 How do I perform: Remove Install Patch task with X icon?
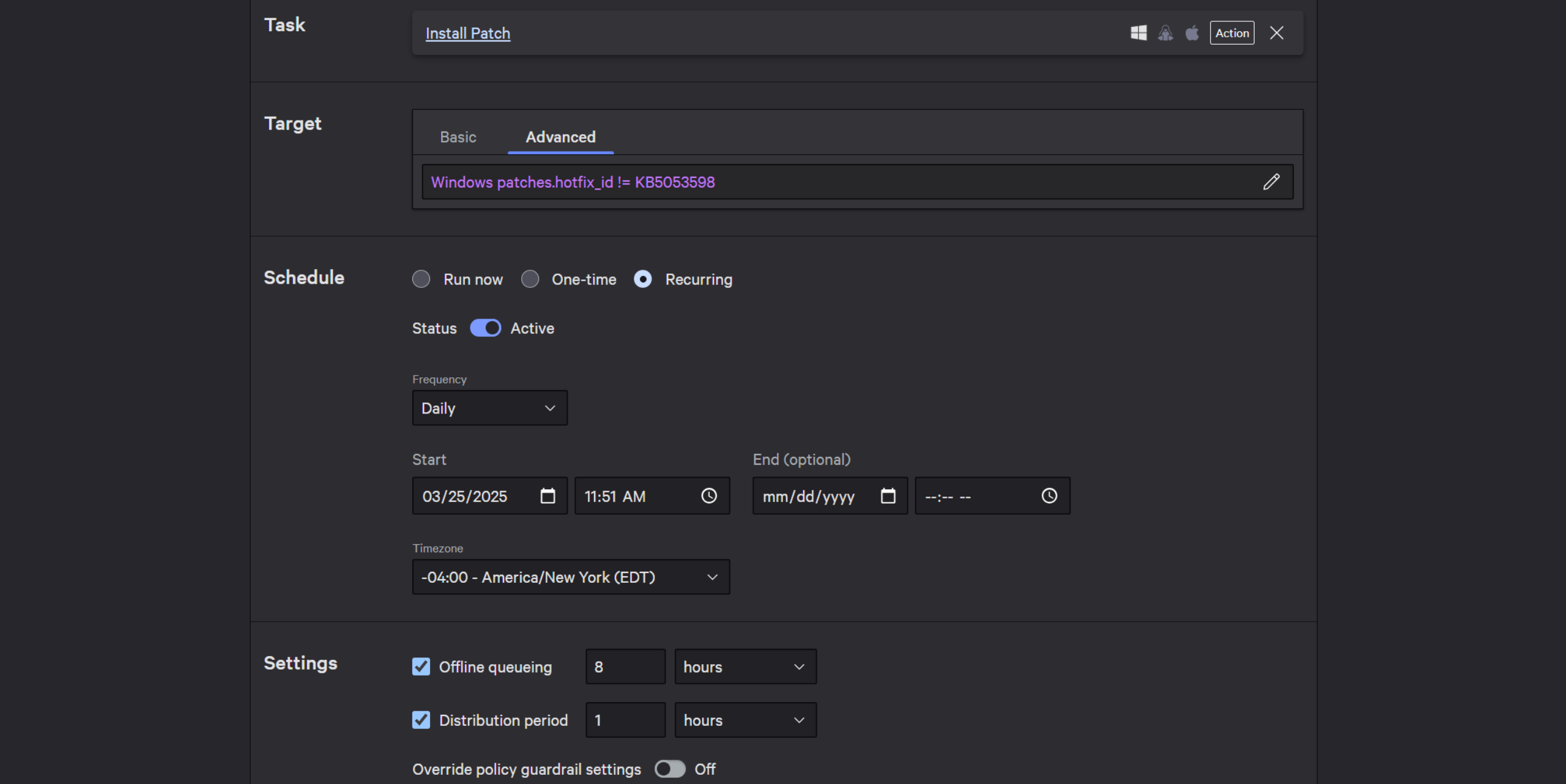(1277, 33)
